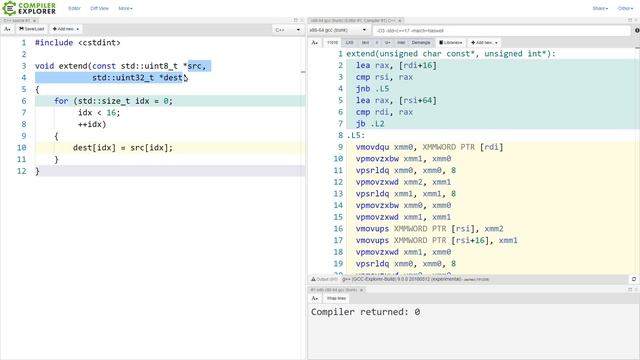640x360 pixels.
Task: Maximize the output pane
Action: tap(630, 290)
